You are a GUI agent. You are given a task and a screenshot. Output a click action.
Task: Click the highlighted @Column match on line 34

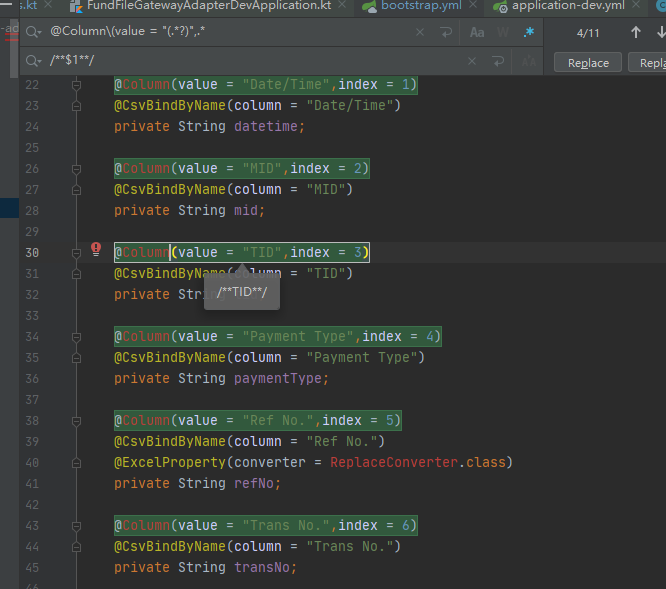point(278,336)
